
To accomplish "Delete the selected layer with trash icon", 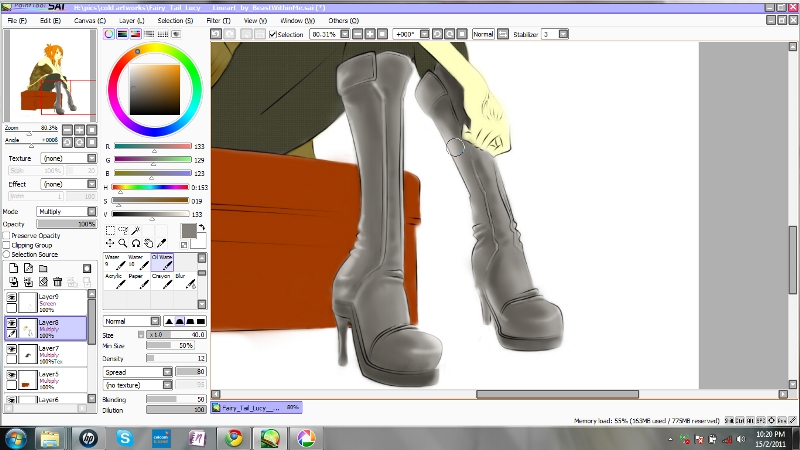I will [x=58, y=282].
